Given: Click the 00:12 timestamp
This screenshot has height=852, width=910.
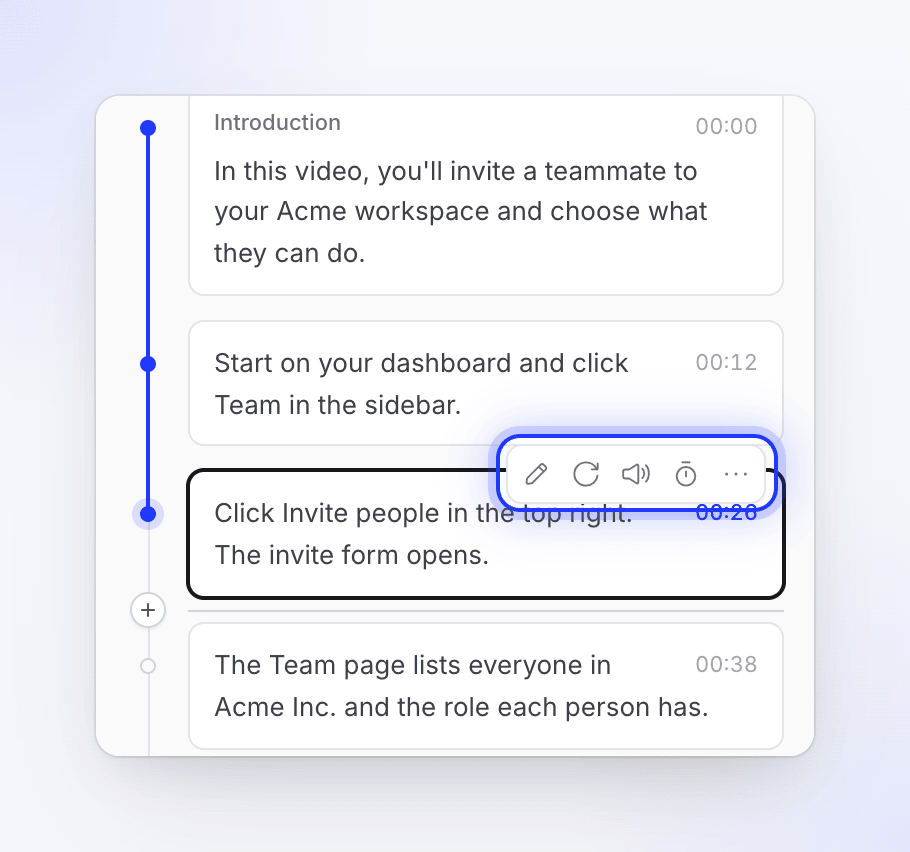Looking at the screenshot, I should tap(726, 362).
